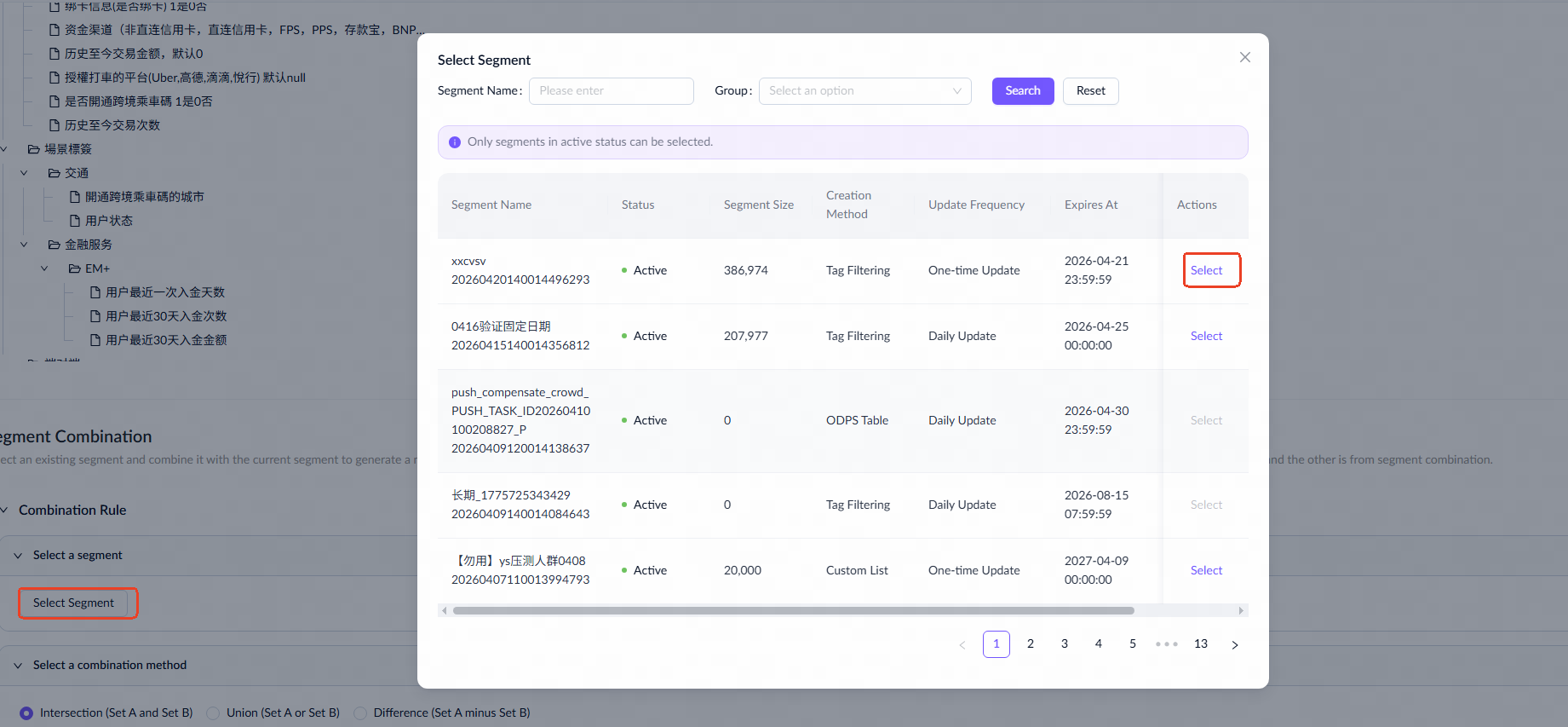Focus the Segment Name input field

(x=611, y=91)
